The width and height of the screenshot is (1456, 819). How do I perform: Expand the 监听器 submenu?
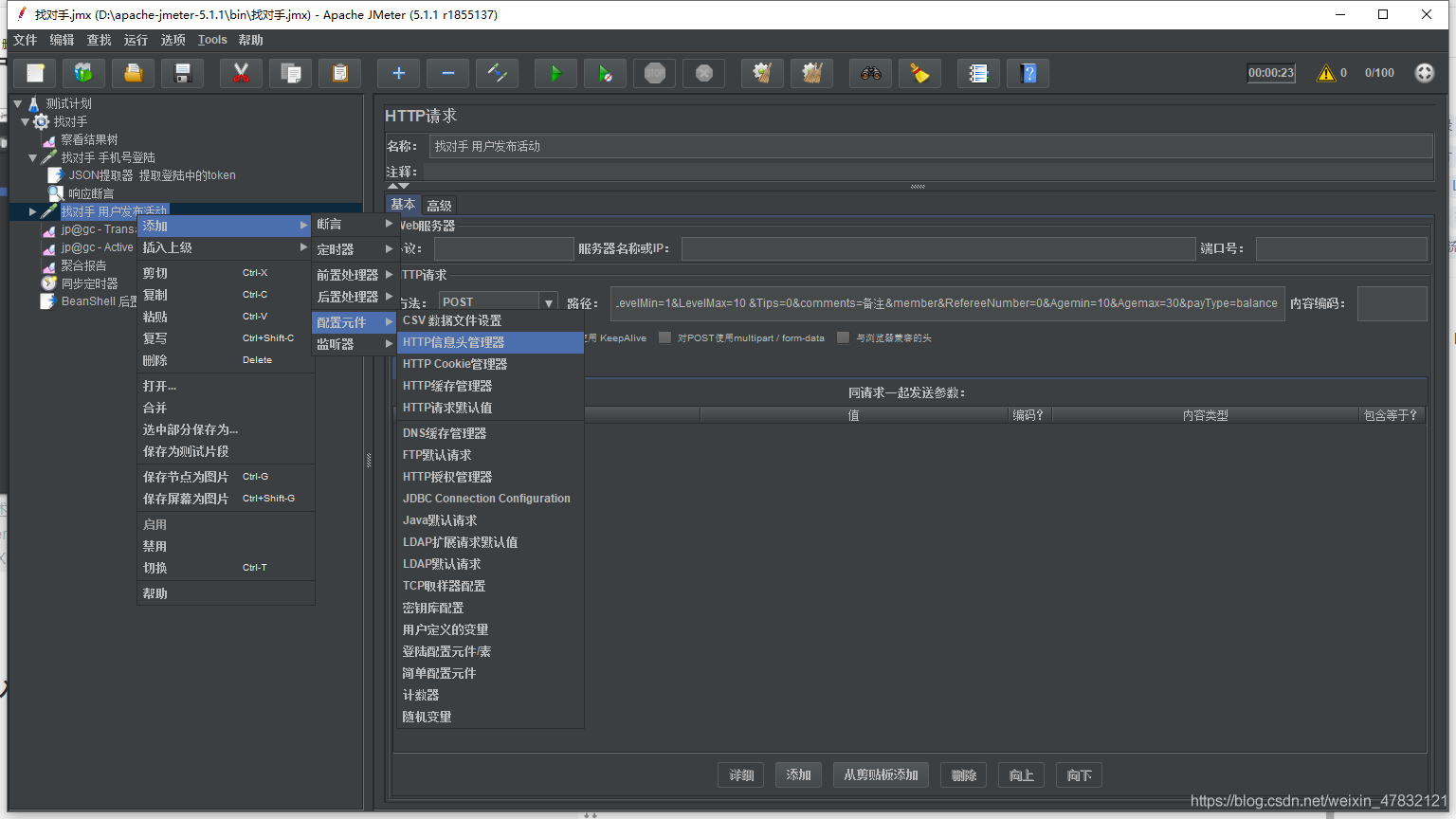pyautogui.click(x=355, y=344)
